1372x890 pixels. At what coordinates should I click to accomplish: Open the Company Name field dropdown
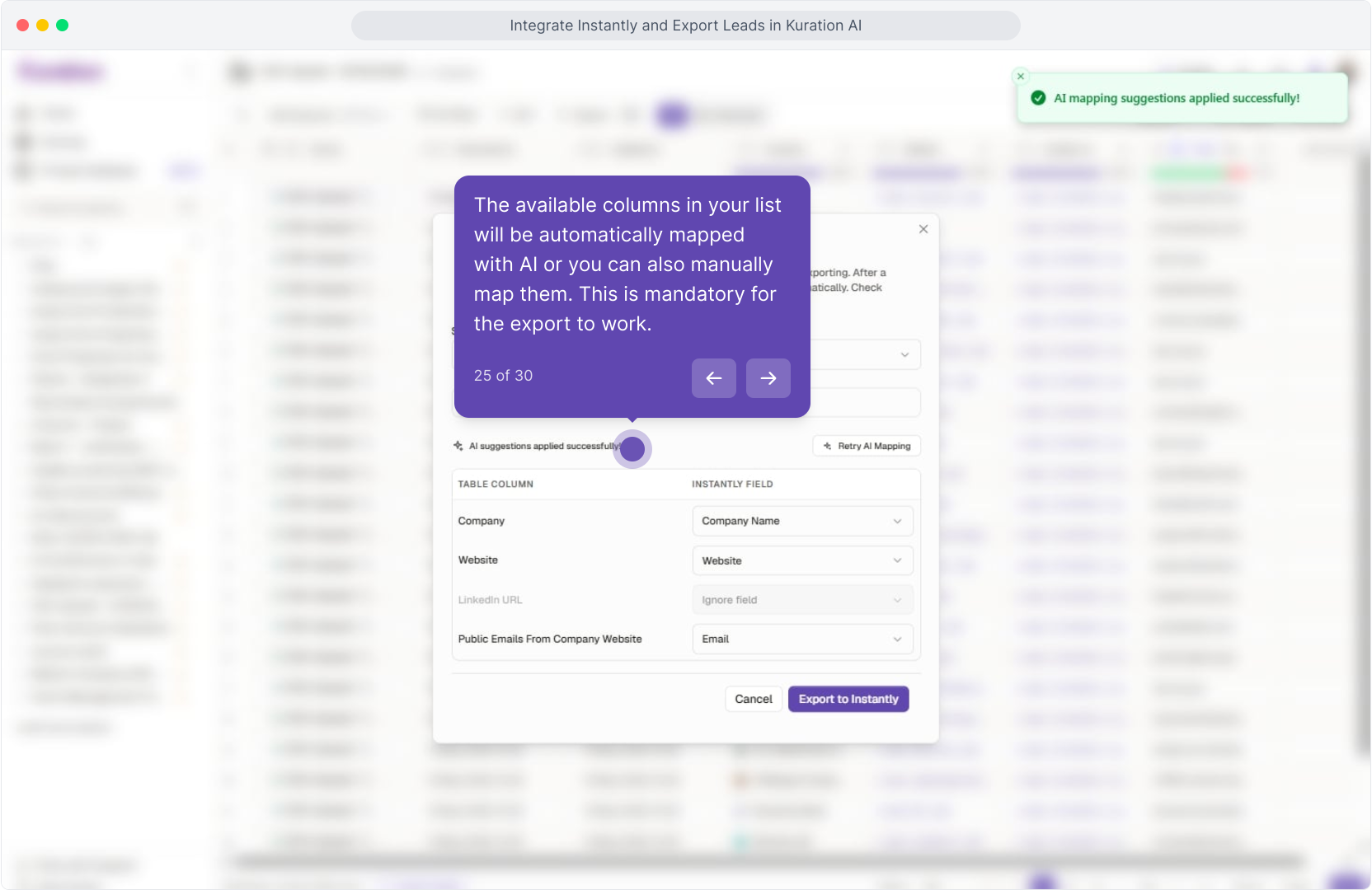point(802,521)
